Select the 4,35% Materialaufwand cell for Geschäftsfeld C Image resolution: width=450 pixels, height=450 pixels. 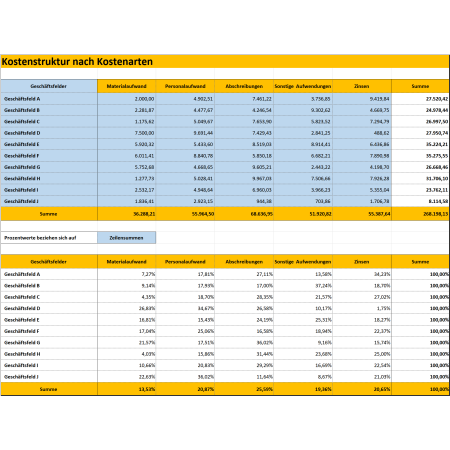126,297
